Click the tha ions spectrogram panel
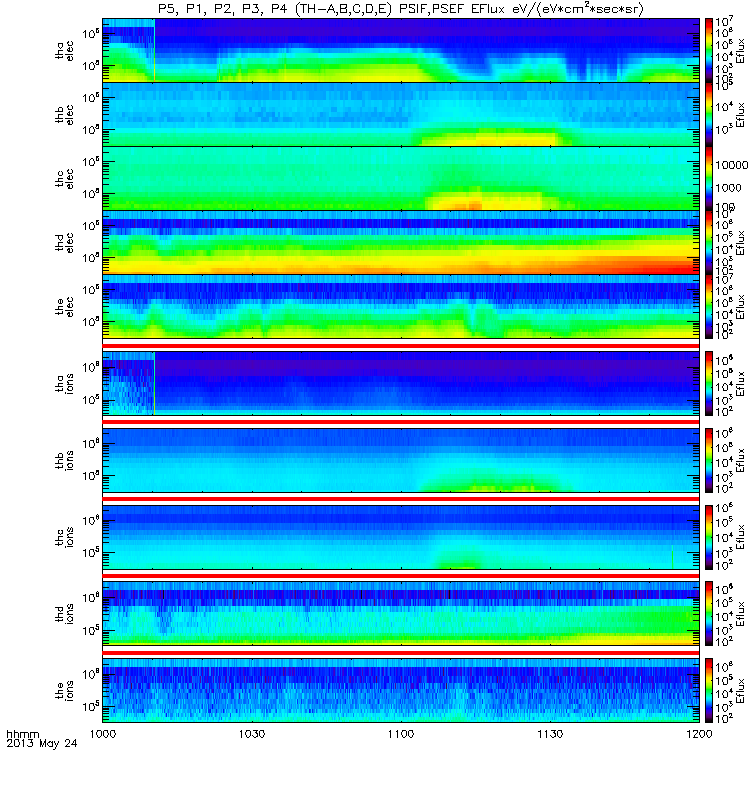Viewport: 750px width, 800px height. pyautogui.click(x=401, y=383)
